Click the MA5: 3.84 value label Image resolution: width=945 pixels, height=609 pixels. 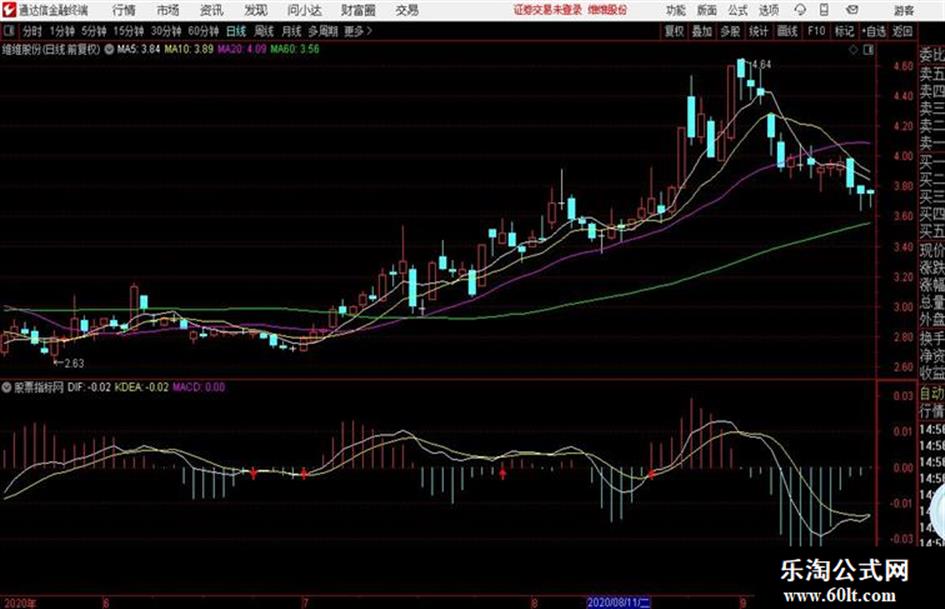click(x=139, y=49)
